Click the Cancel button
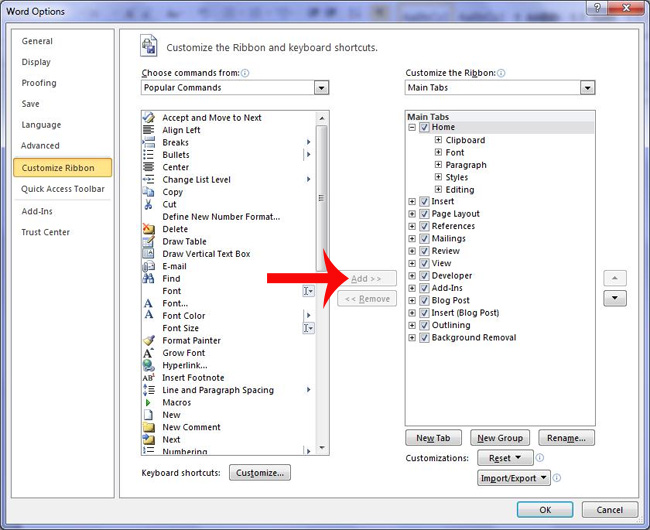The height and width of the screenshot is (530, 650). [x=609, y=510]
